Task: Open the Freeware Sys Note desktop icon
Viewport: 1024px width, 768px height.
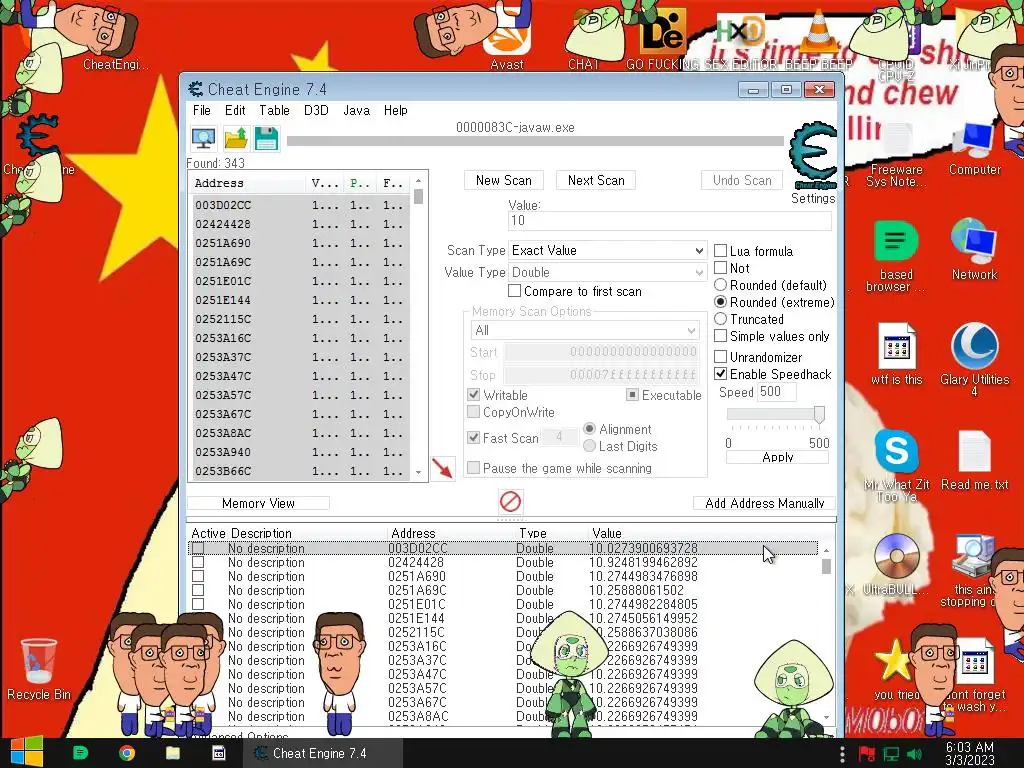Action: (896, 155)
